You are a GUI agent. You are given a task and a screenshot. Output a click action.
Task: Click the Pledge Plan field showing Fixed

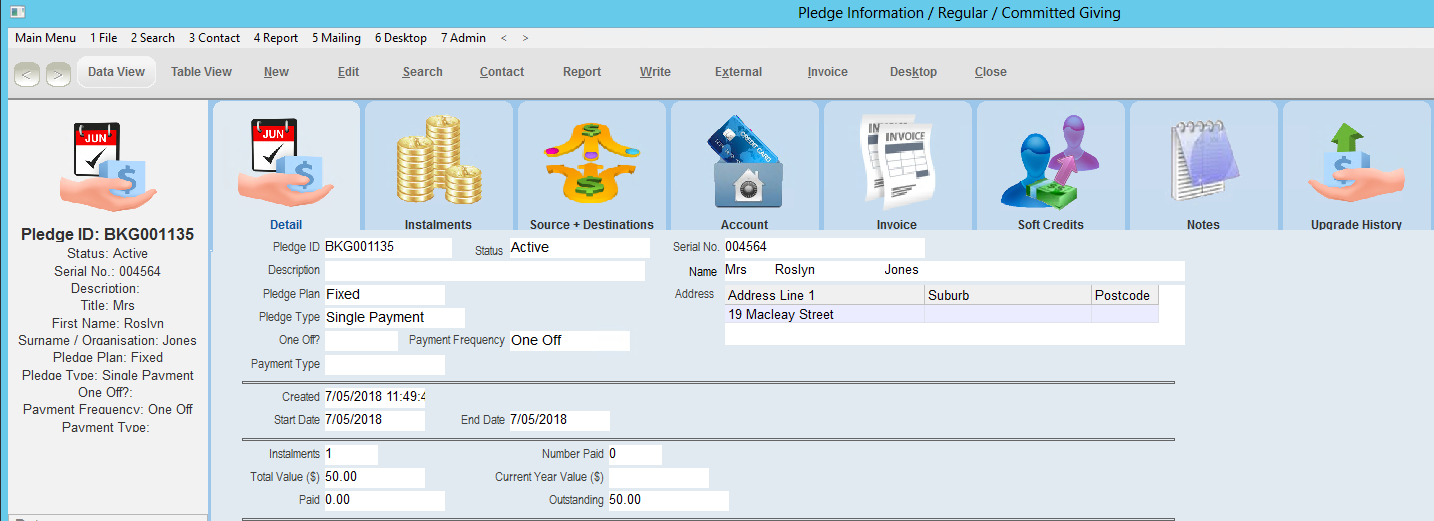384,295
